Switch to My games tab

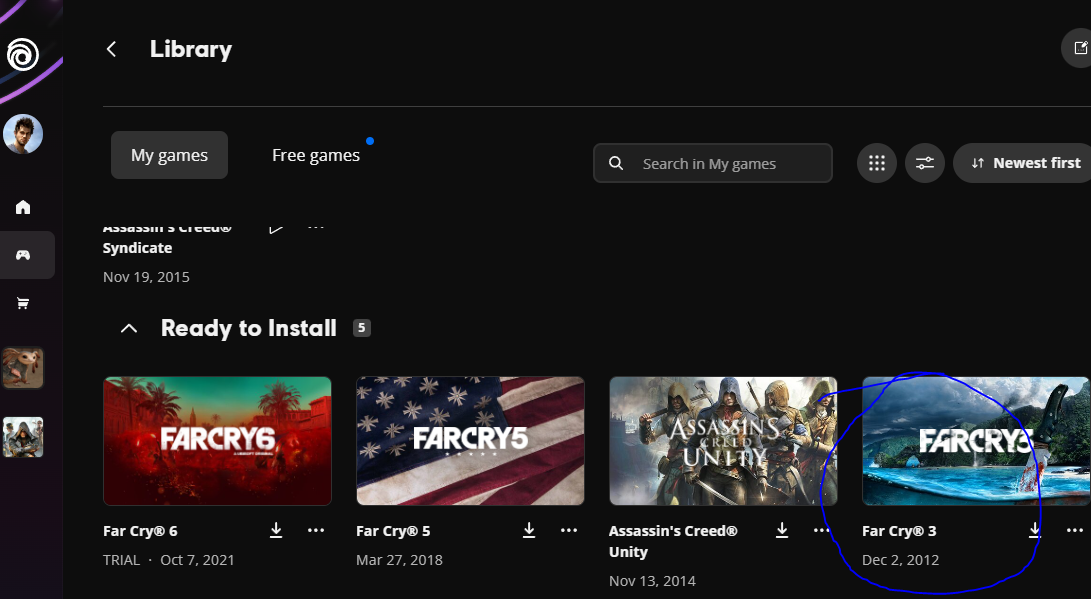[x=169, y=155]
